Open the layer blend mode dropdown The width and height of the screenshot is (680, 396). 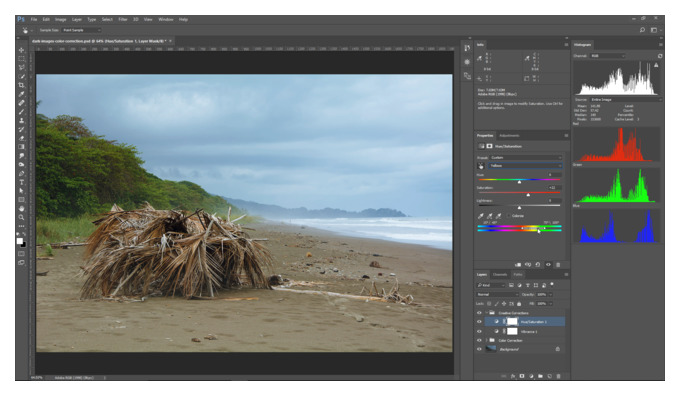[x=497, y=295]
